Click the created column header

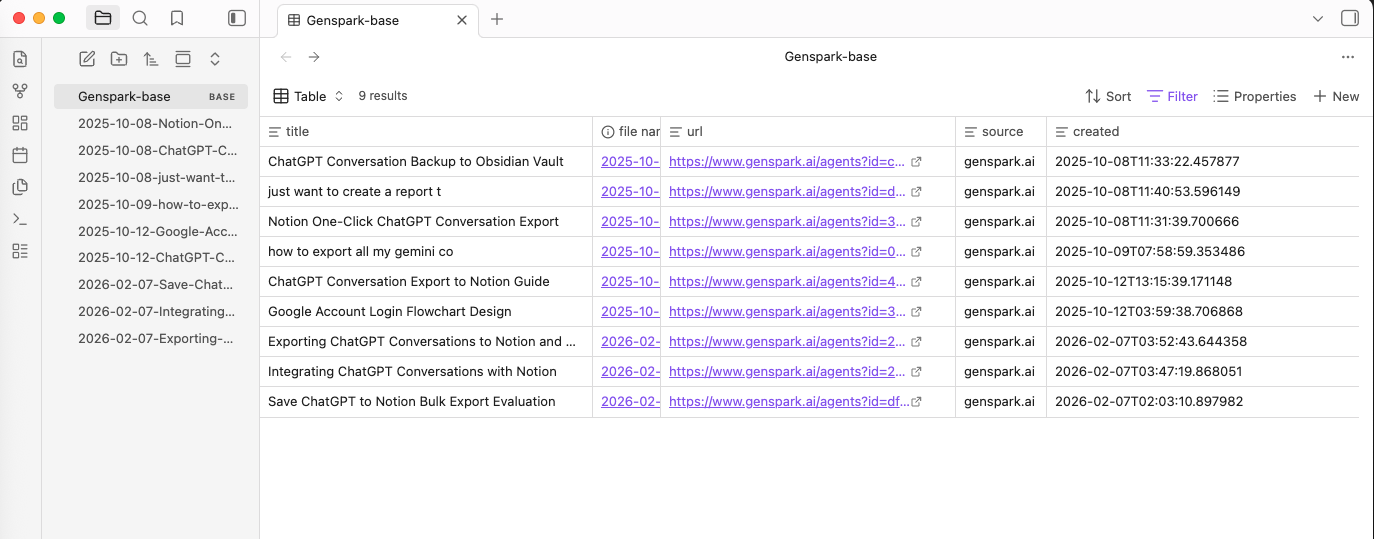coord(1095,131)
